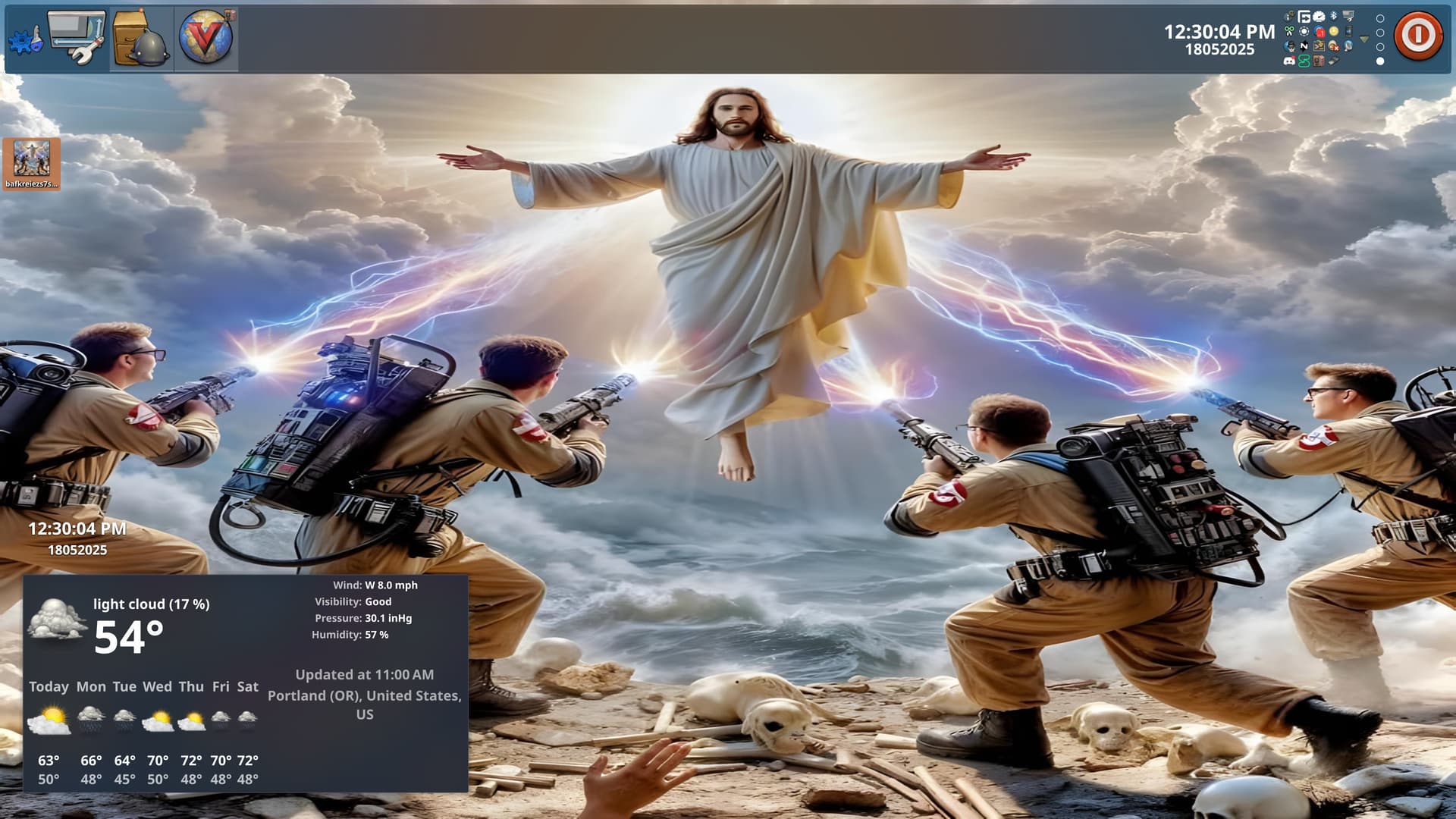Image resolution: width=1456 pixels, height=819 pixels.
Task: Select the Mon forecast column
Action: [91, 732]
